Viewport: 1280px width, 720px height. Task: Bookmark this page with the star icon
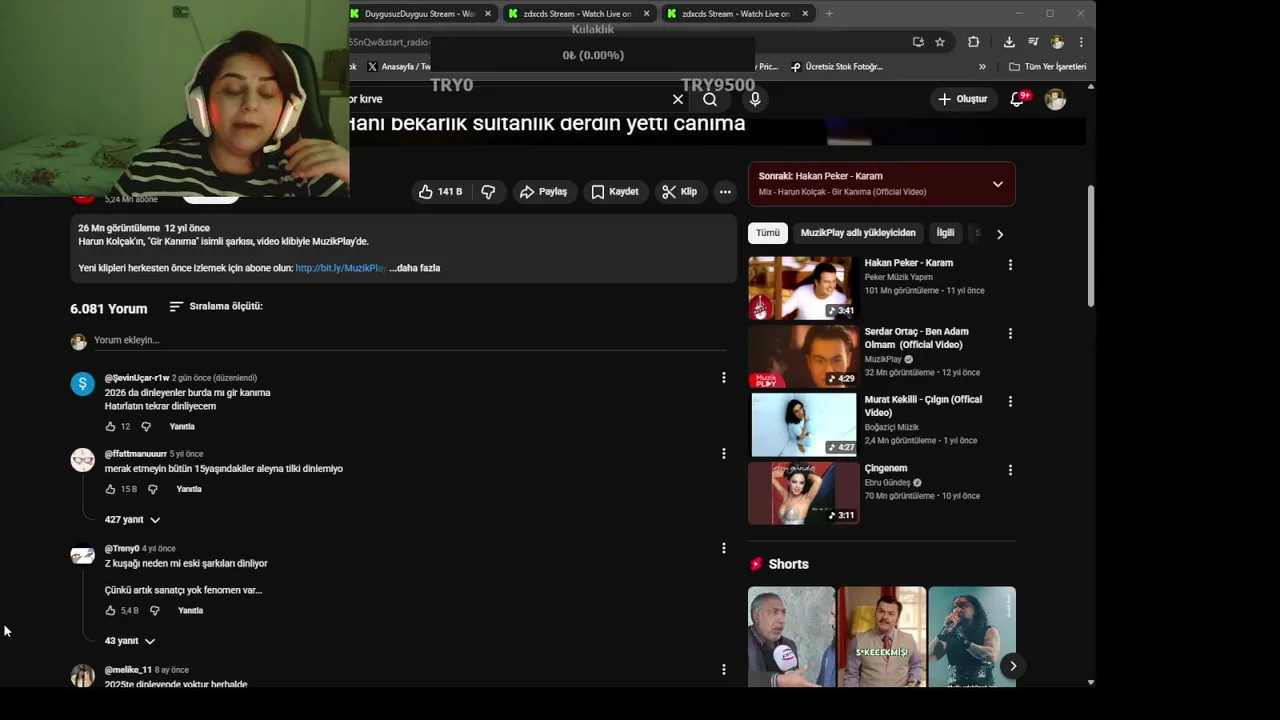tap(940, 42)
